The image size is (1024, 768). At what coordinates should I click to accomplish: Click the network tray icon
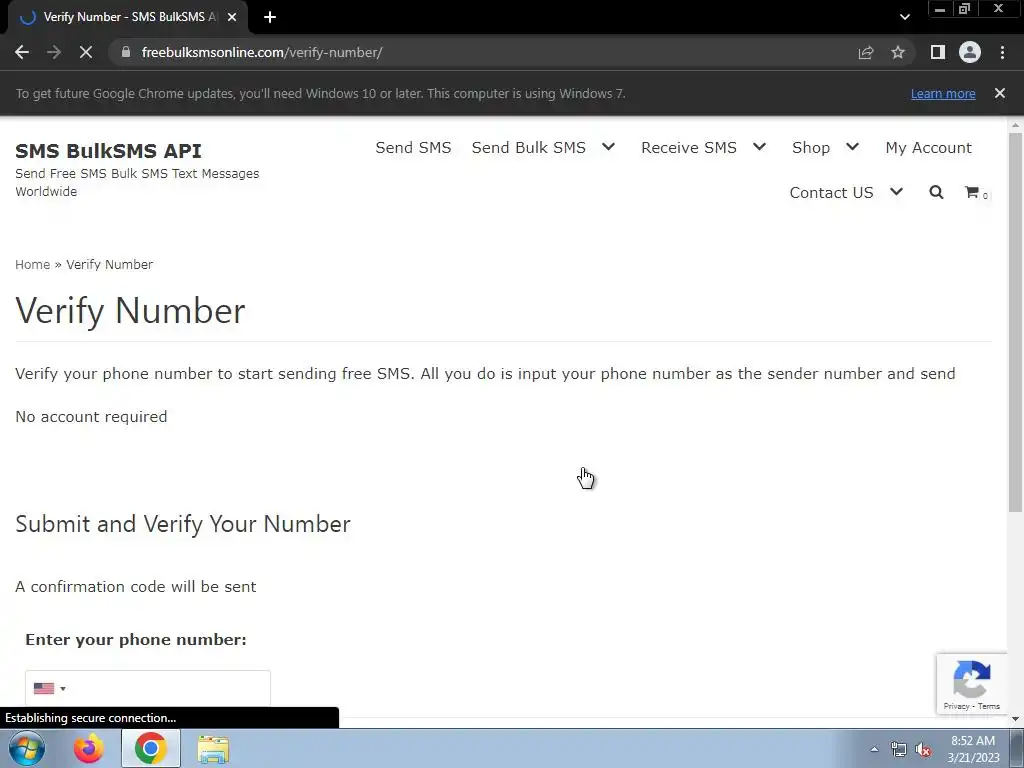click(x=899, y=749)
